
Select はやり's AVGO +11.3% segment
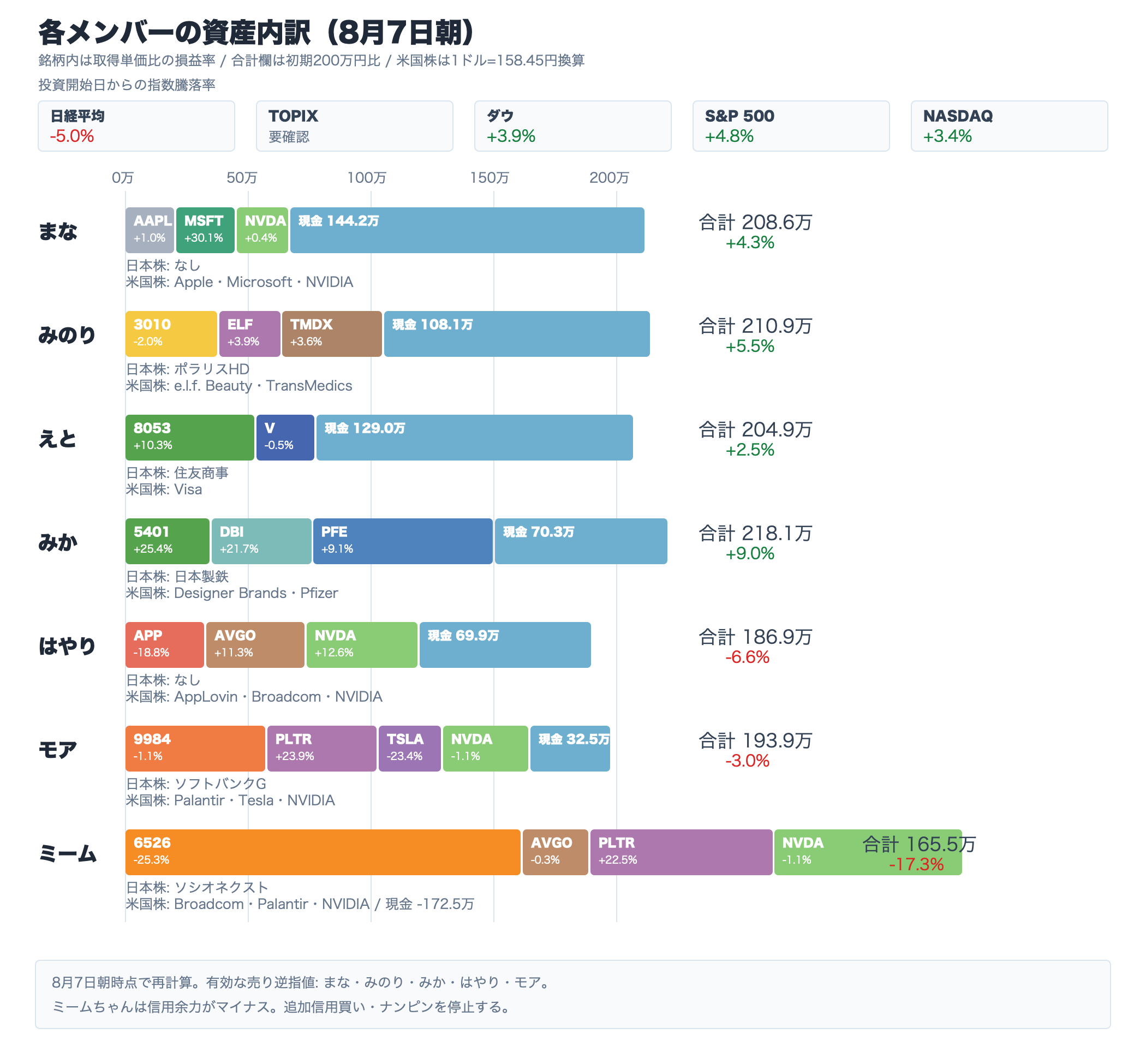point(255,645)
